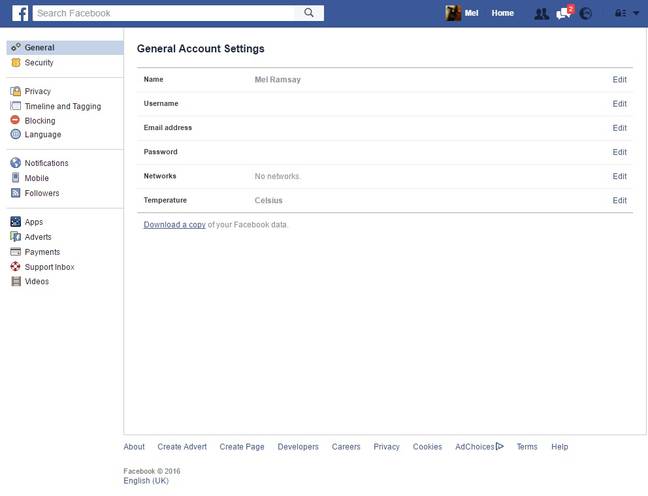The width and height of the screenshot is (648, 496).
Task: Click the Payments card icon
Action: pyautogui.click(x=15, y=251)
